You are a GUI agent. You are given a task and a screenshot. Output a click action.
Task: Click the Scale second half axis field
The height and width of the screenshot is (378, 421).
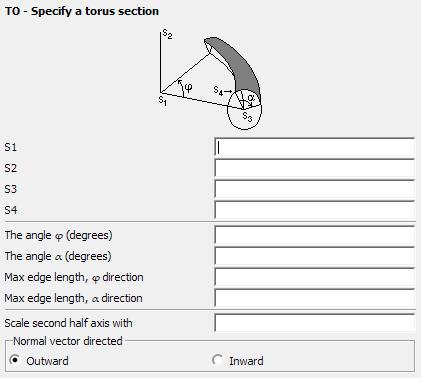[315, 323]
